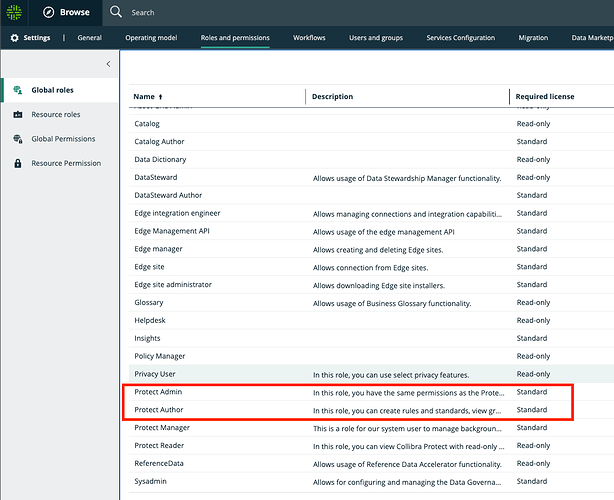Click the Collibra logo icon

pyautogui.click(x=14, y=13)
